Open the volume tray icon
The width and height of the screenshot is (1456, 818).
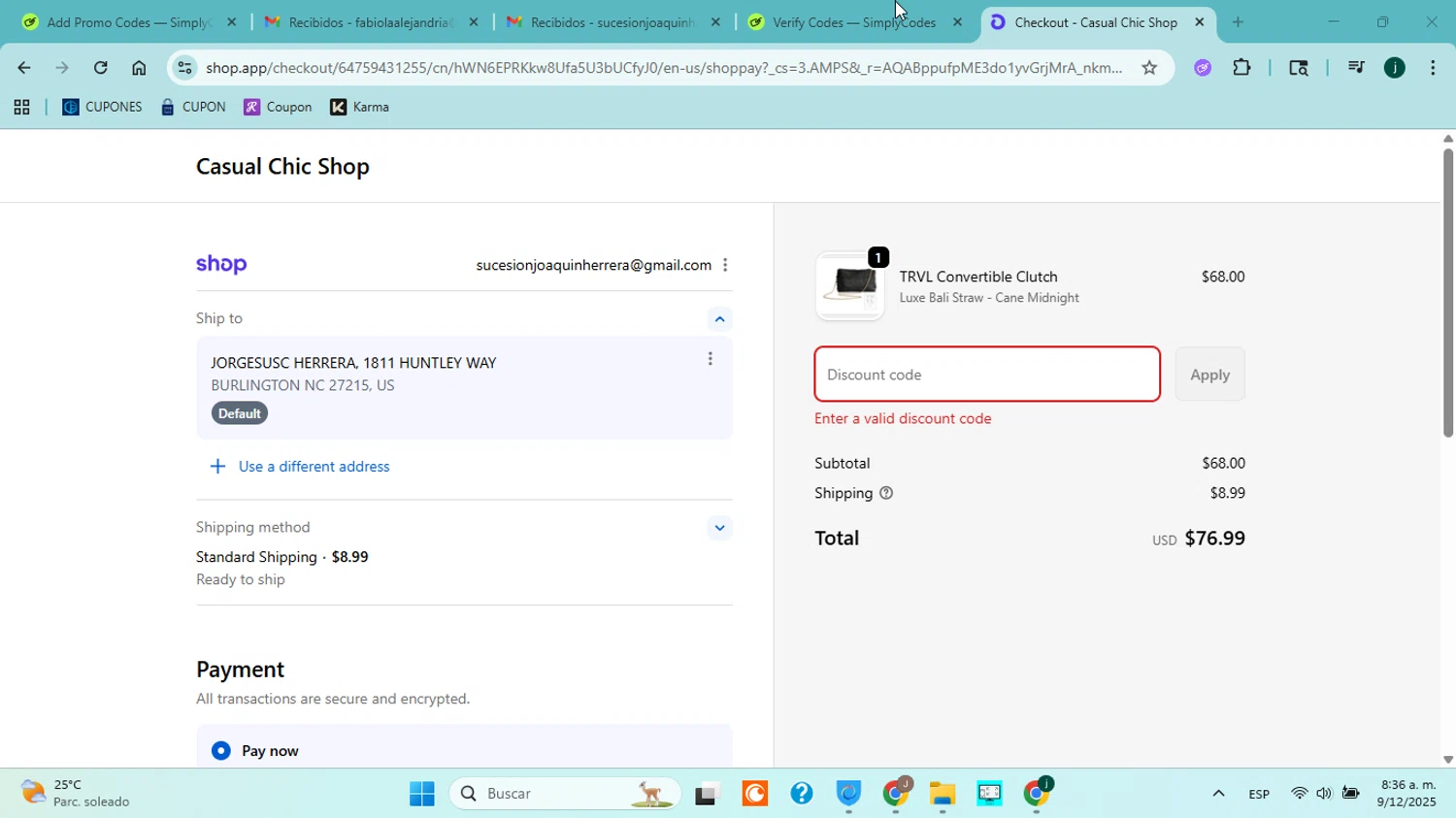(x=1324, y=794)
